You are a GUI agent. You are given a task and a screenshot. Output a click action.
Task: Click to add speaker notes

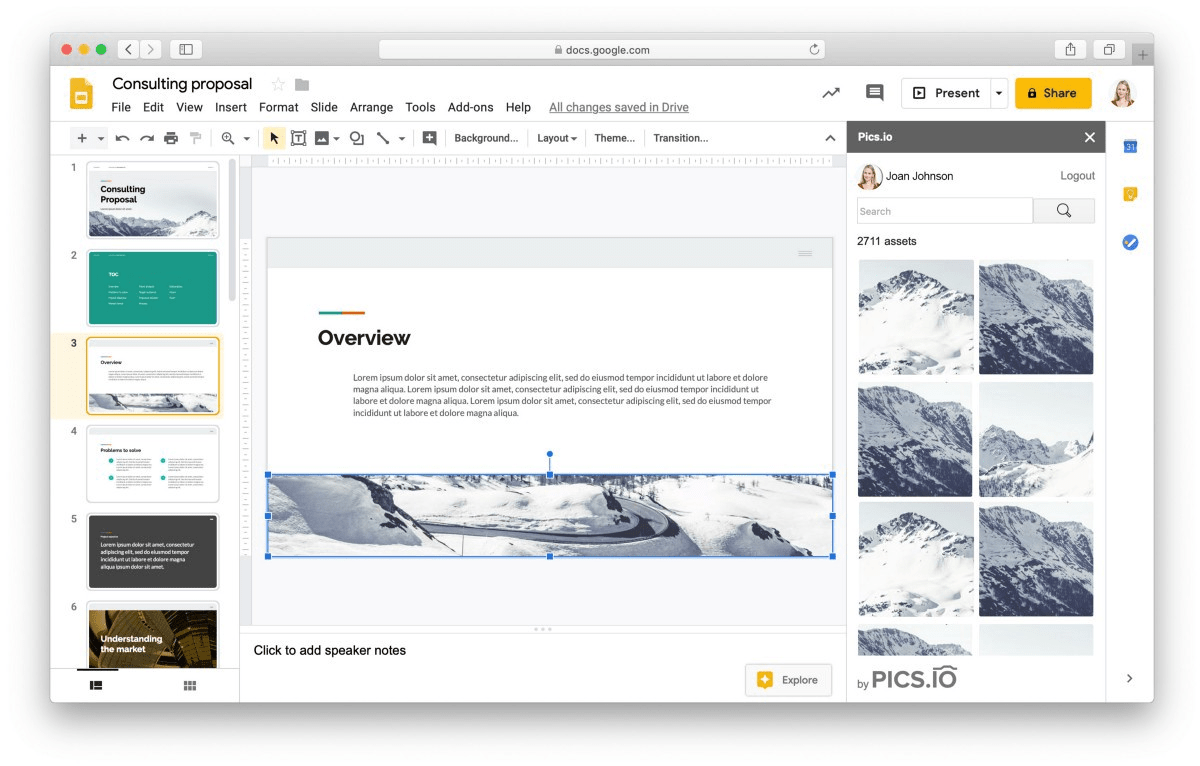tap(330, 650)
